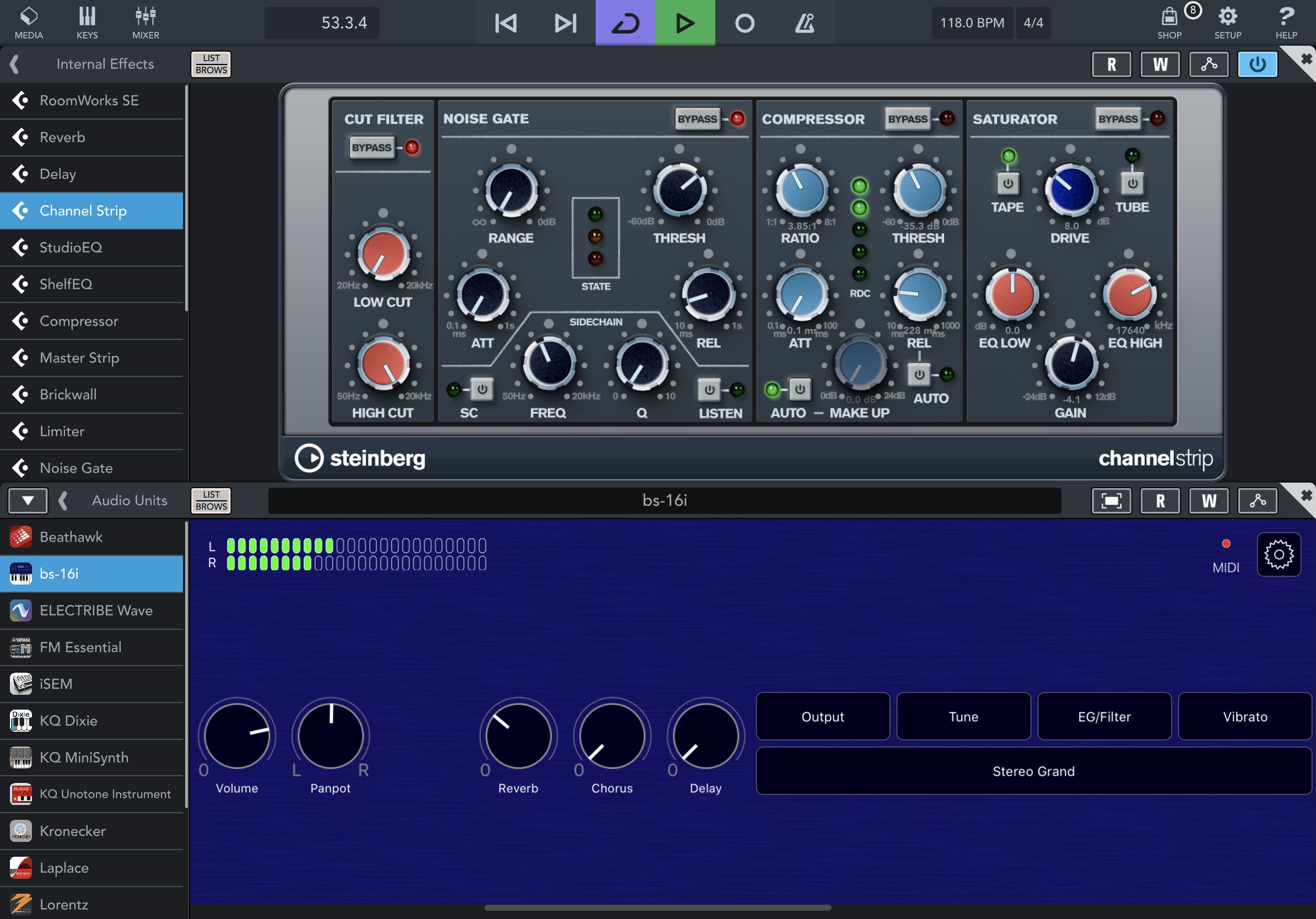Open bs-16i settings gear
Viewport: 1316px width, 919px height.
1279,555
